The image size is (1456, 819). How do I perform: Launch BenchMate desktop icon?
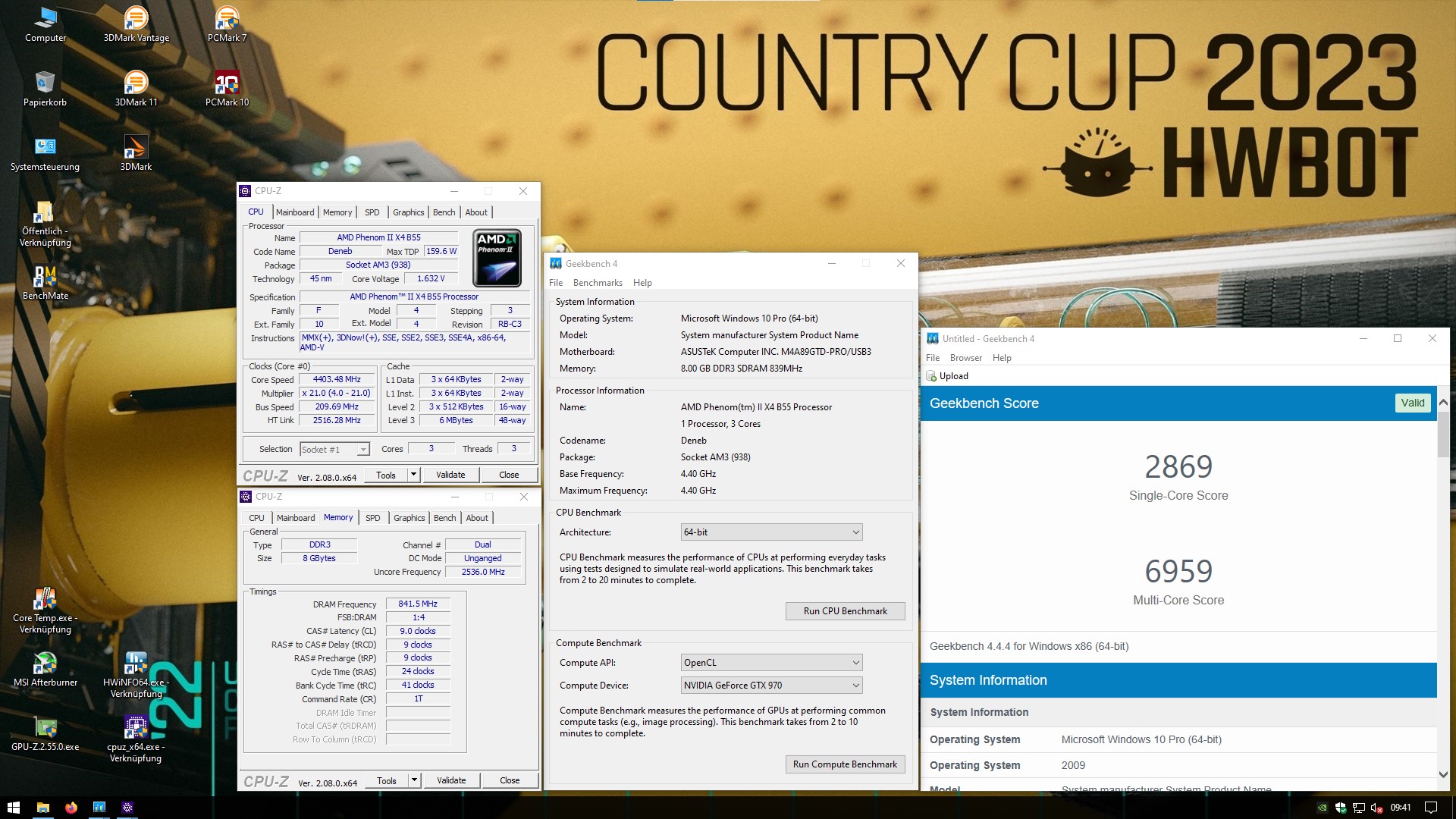45,283
